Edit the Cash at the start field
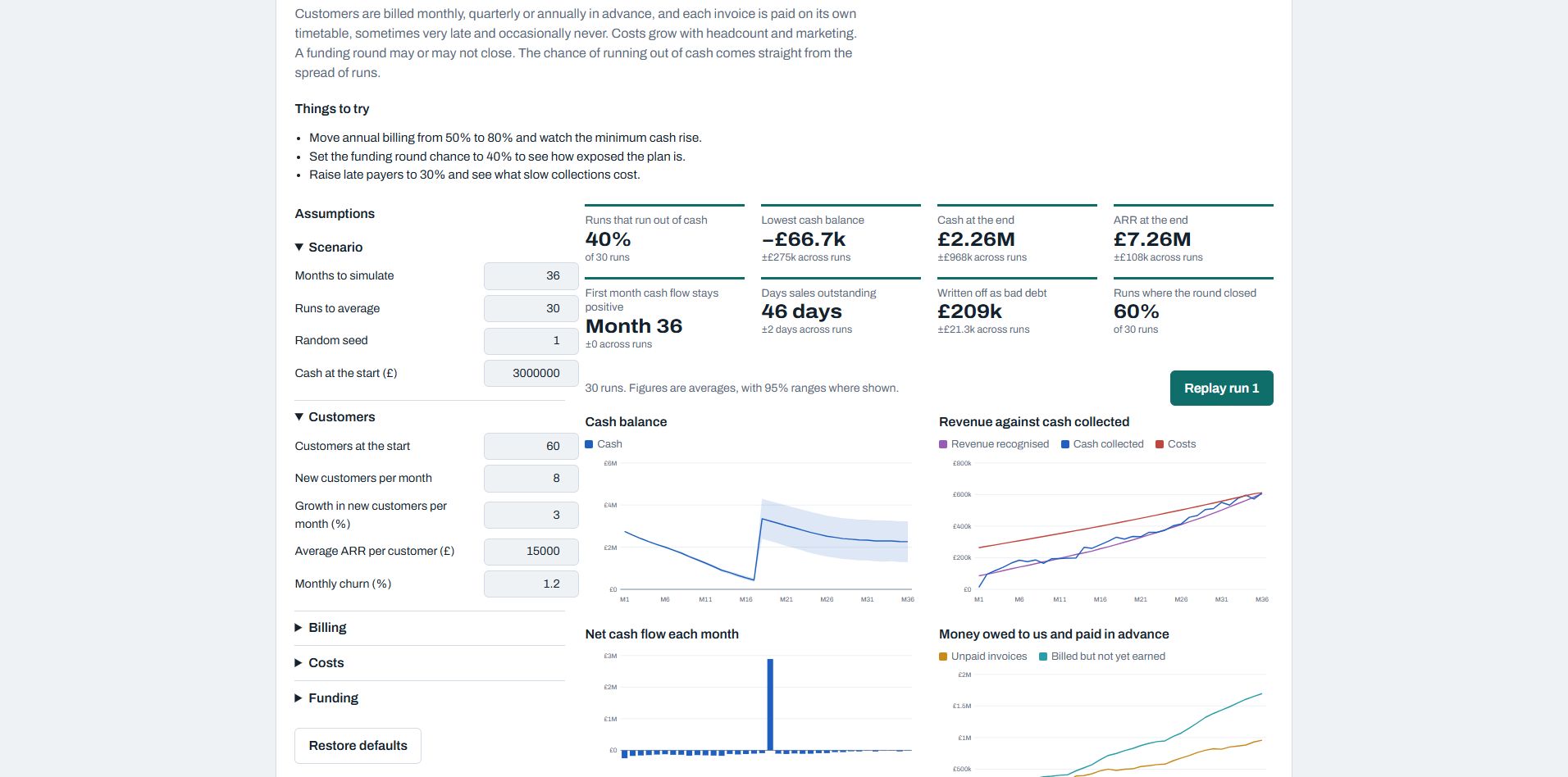This screenshot has height=777, width=1568. click(x=531, y=373)
